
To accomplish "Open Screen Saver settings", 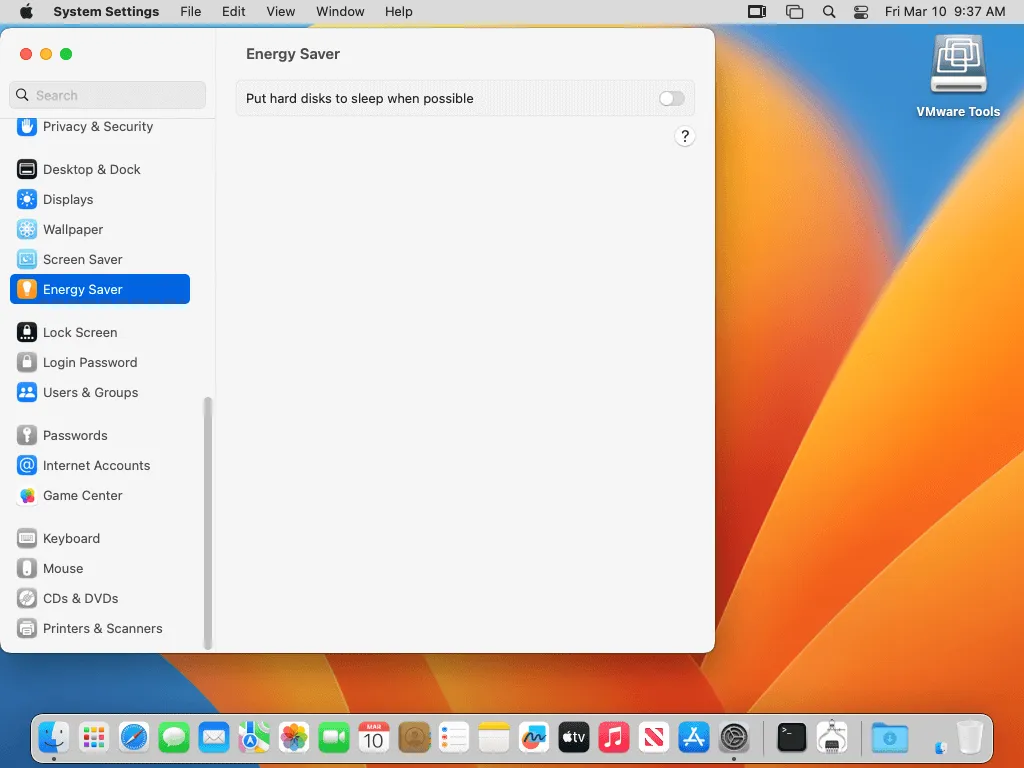I will coord(82,260).
